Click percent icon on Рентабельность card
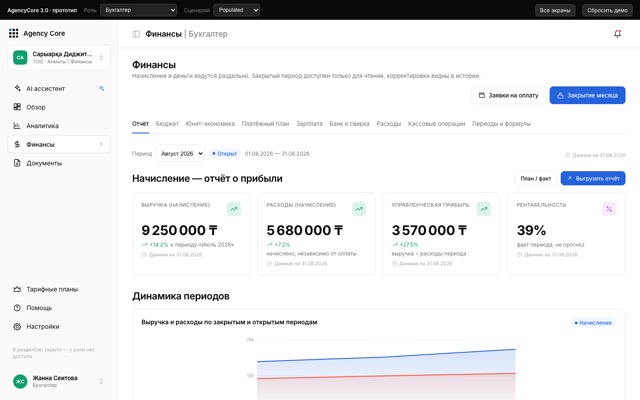 click(609, 209)
